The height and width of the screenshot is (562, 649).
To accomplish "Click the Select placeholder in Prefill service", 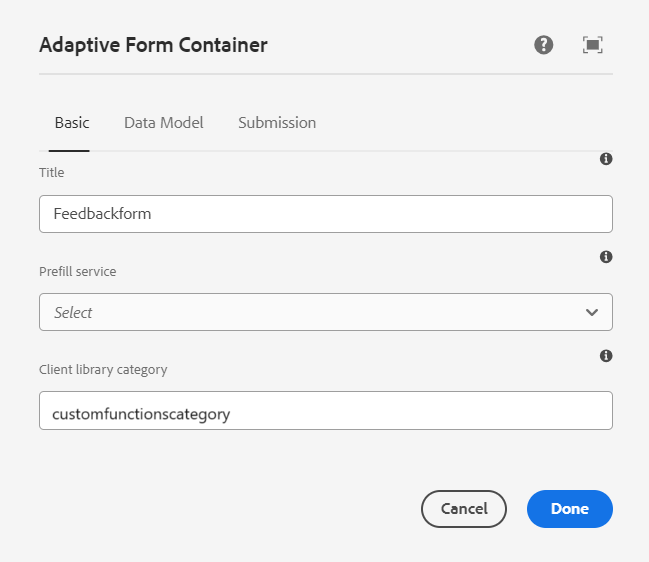I will tap(73, 312).
